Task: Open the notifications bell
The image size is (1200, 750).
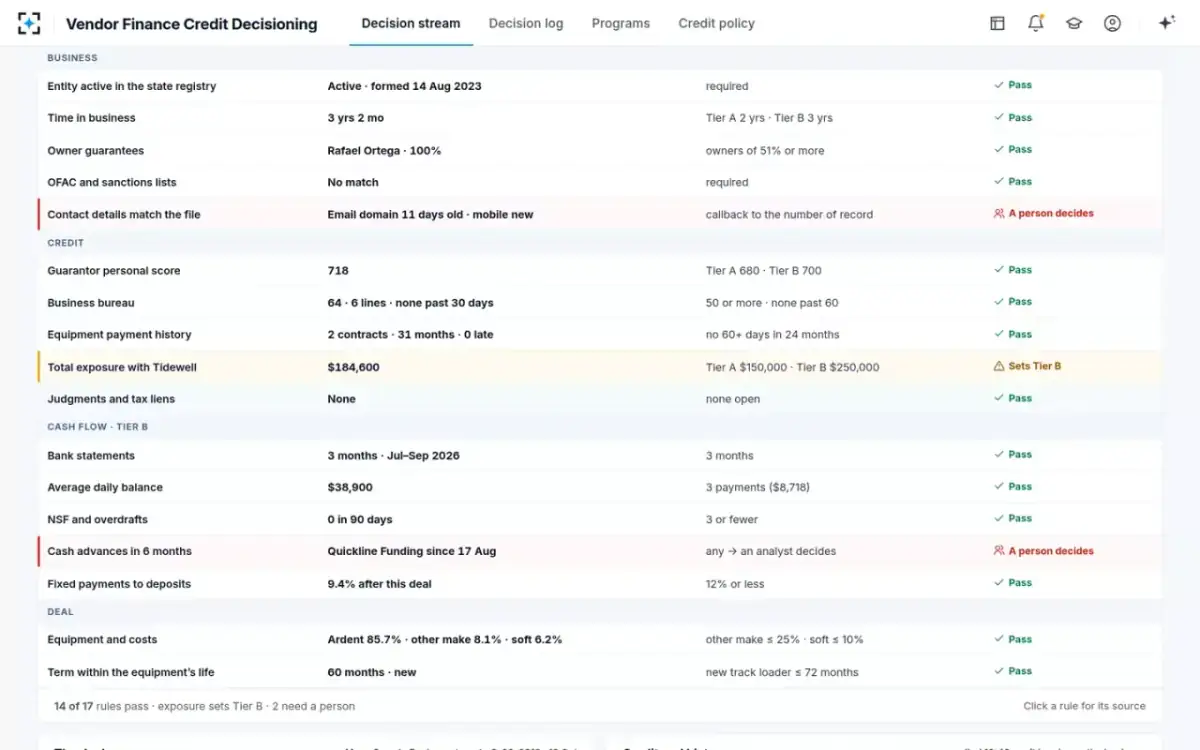Action: (1036, 23)
